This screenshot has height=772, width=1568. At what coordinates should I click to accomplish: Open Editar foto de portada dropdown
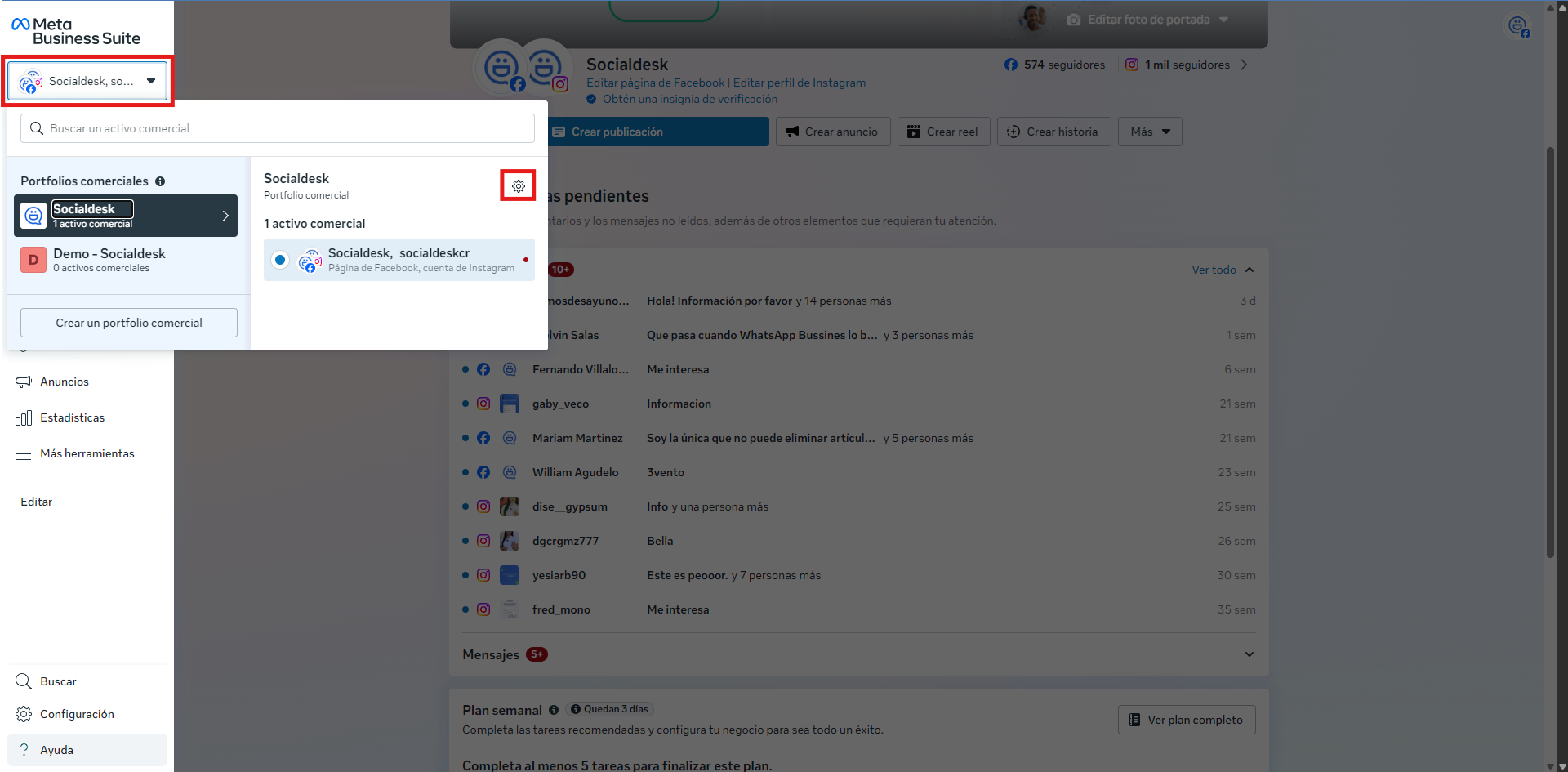[1147, 20]
